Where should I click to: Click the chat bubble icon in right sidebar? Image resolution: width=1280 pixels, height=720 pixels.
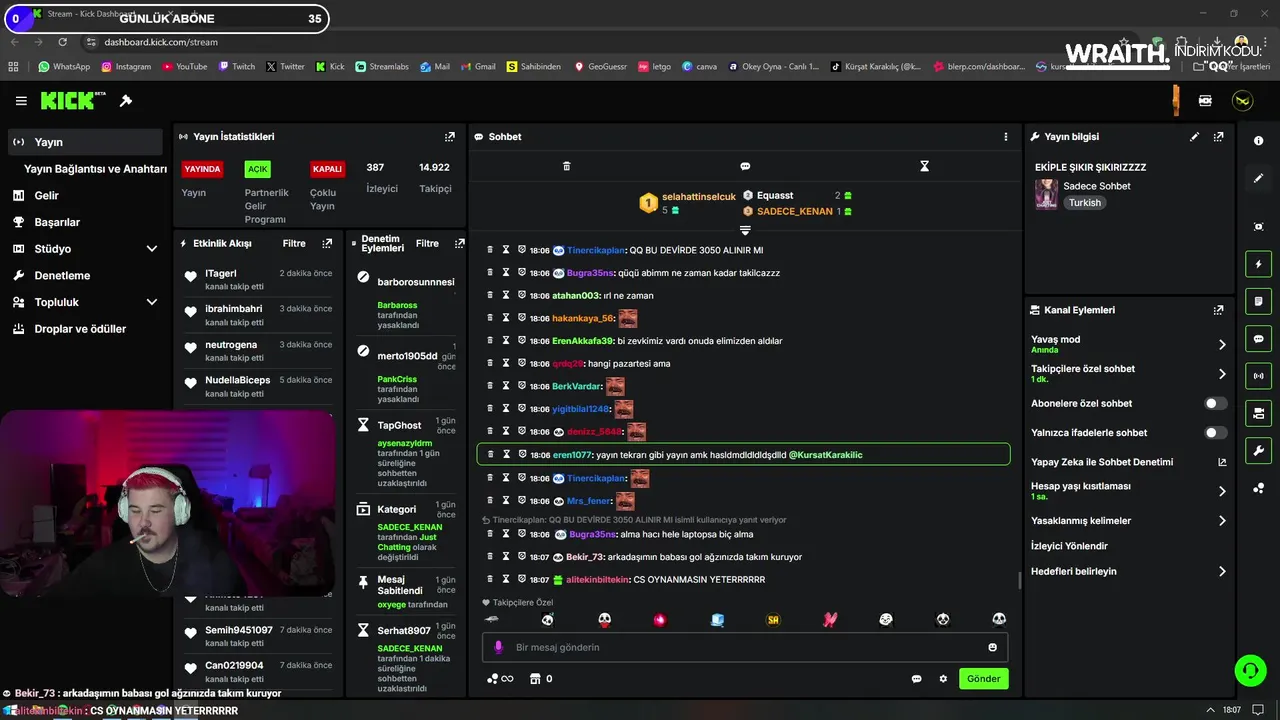click(1259, 339)
